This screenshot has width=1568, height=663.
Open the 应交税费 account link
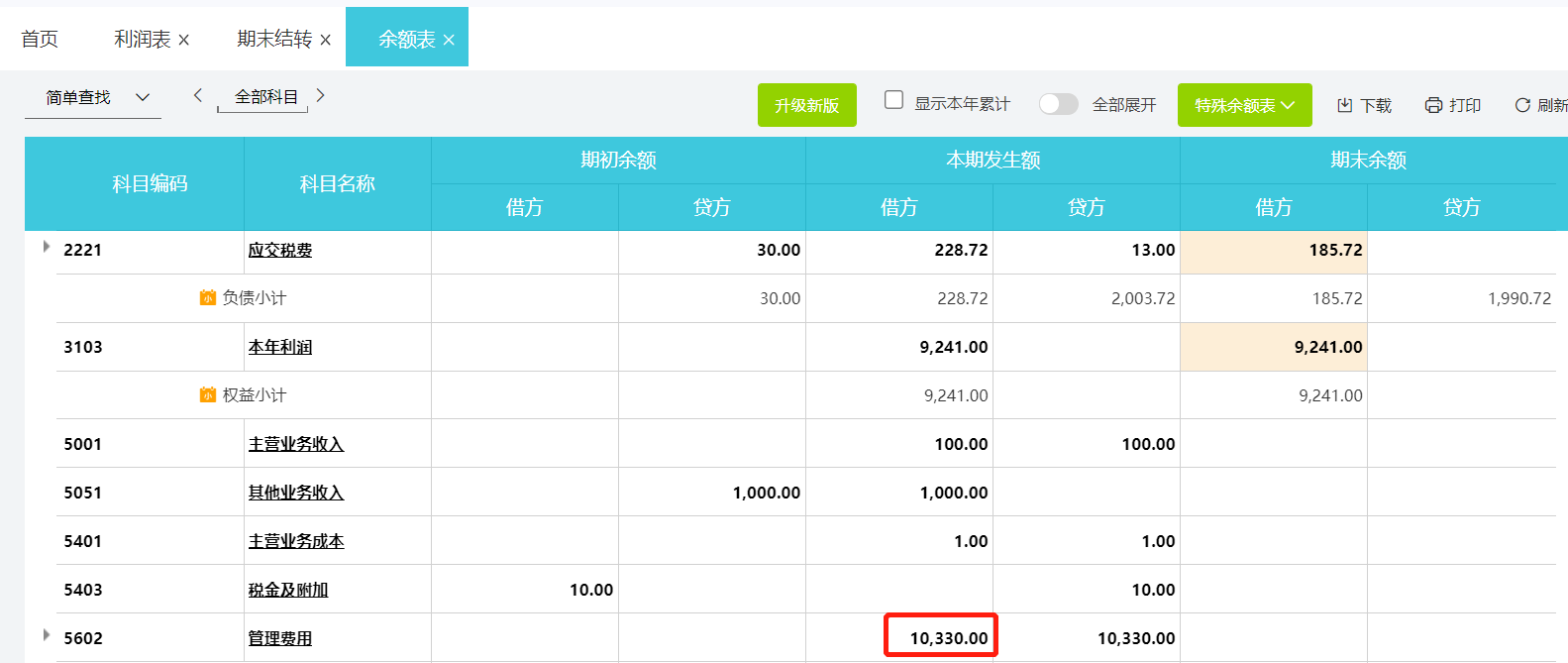tap(280, 250)
